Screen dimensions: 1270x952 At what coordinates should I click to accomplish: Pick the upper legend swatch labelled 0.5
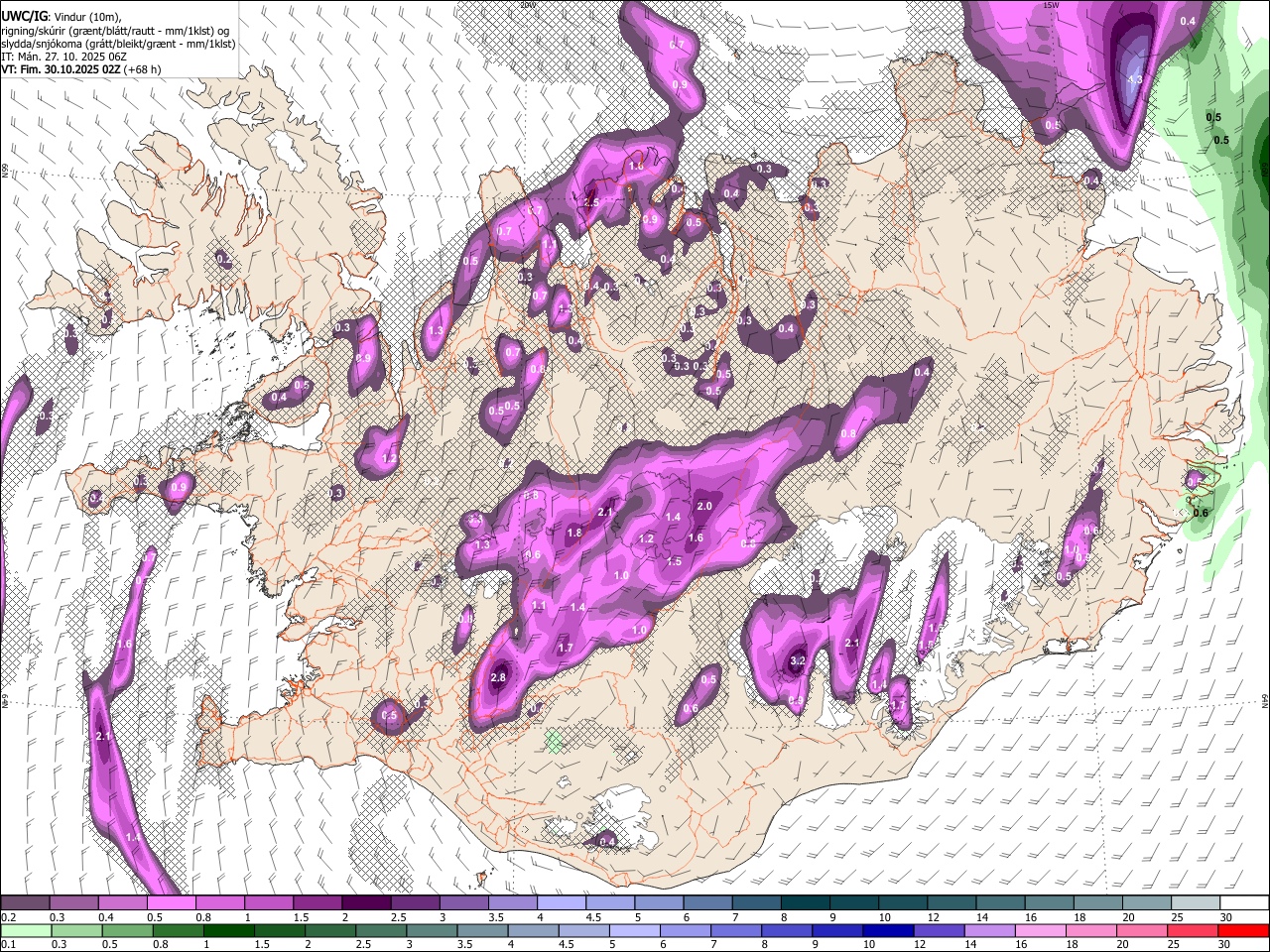point(171,903)
